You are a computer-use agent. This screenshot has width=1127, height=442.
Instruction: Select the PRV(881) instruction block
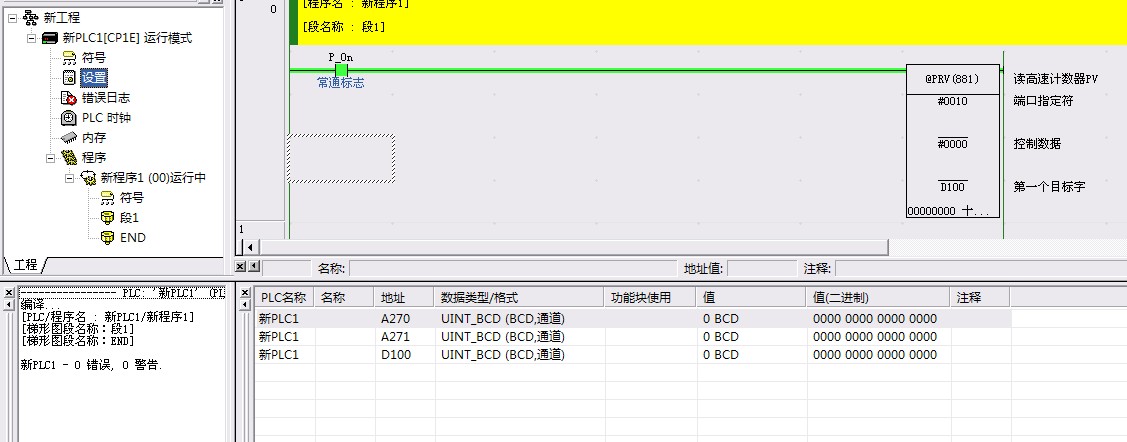coord(951,78)
